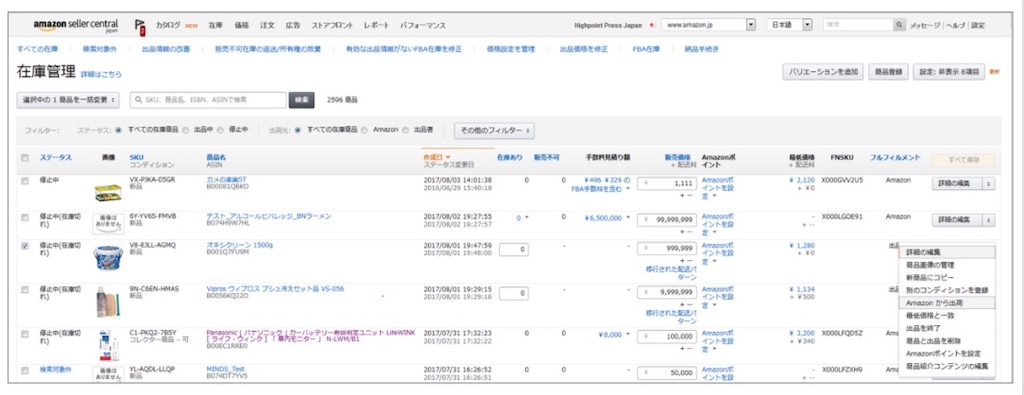Click バリエーションを追加 button

[823, 72]
